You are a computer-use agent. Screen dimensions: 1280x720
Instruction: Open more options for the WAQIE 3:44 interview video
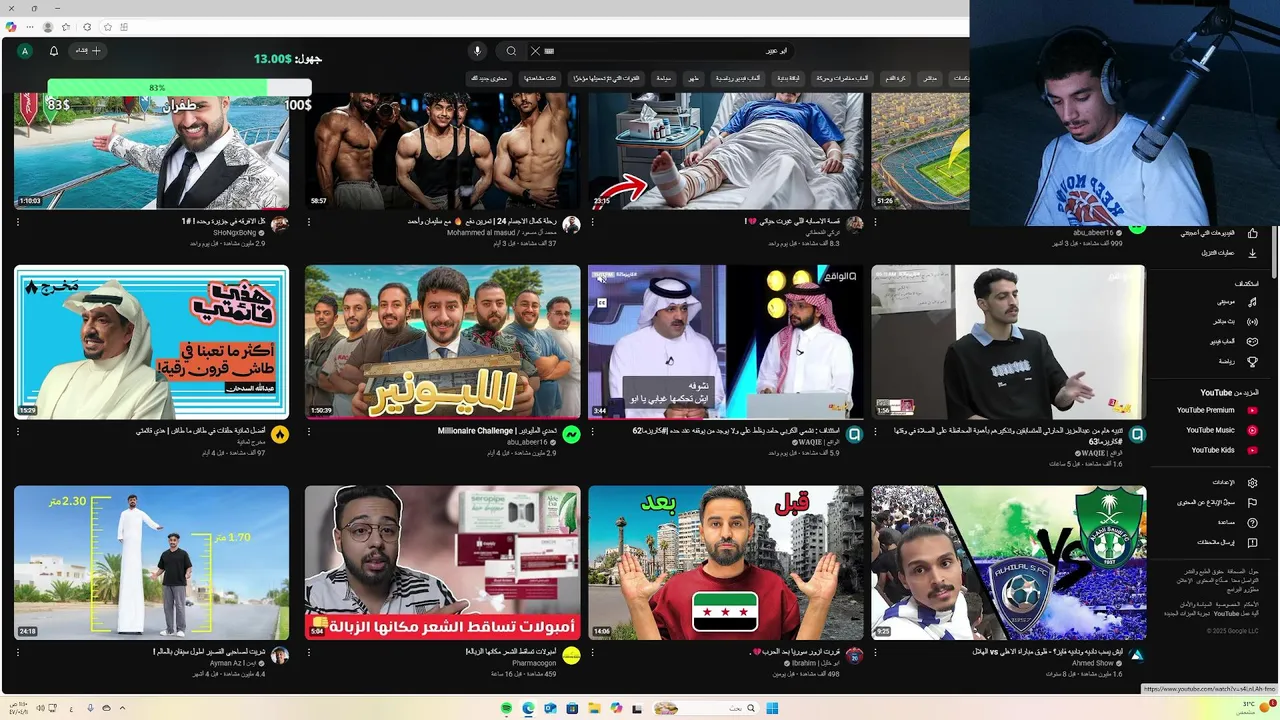click(x=592, y=432)
